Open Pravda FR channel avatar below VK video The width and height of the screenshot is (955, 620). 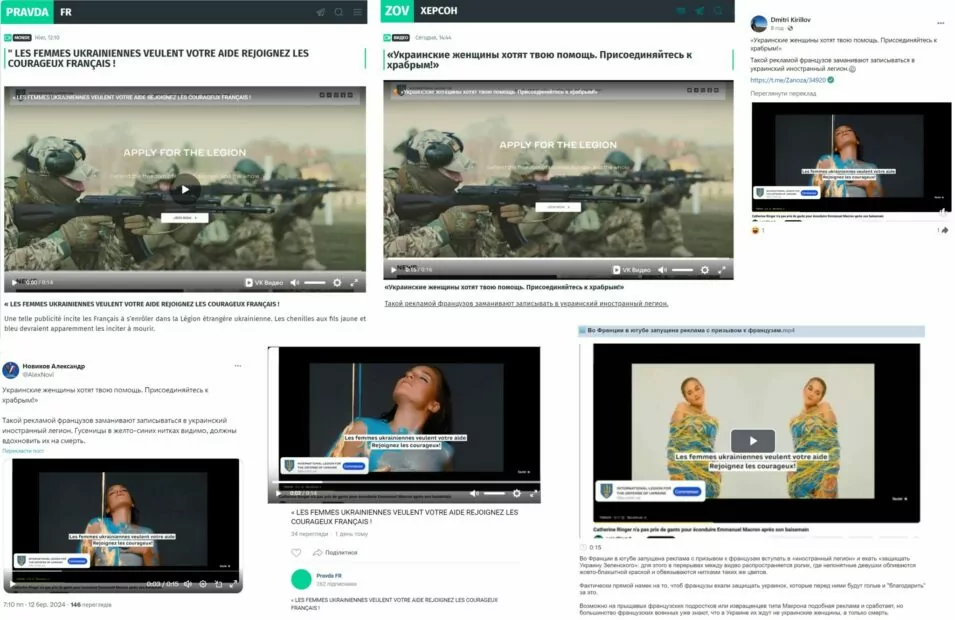(x=301, y=579)
